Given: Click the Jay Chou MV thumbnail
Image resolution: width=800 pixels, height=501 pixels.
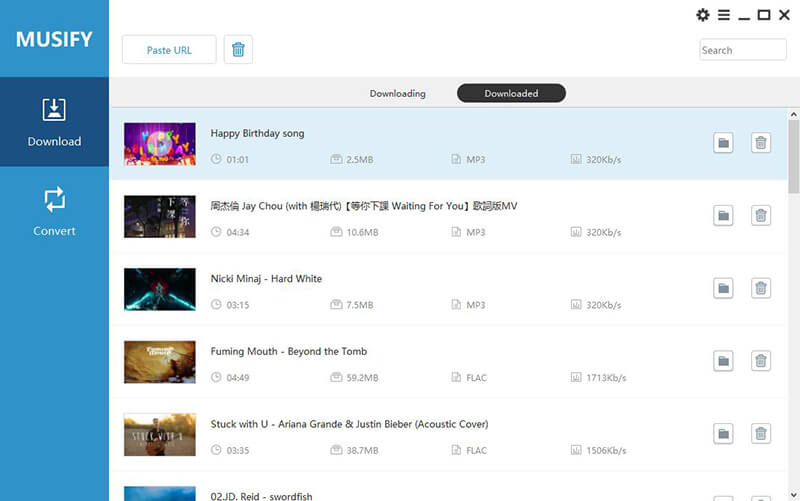Looking at the screenshot, I should (x=160, y=216).
